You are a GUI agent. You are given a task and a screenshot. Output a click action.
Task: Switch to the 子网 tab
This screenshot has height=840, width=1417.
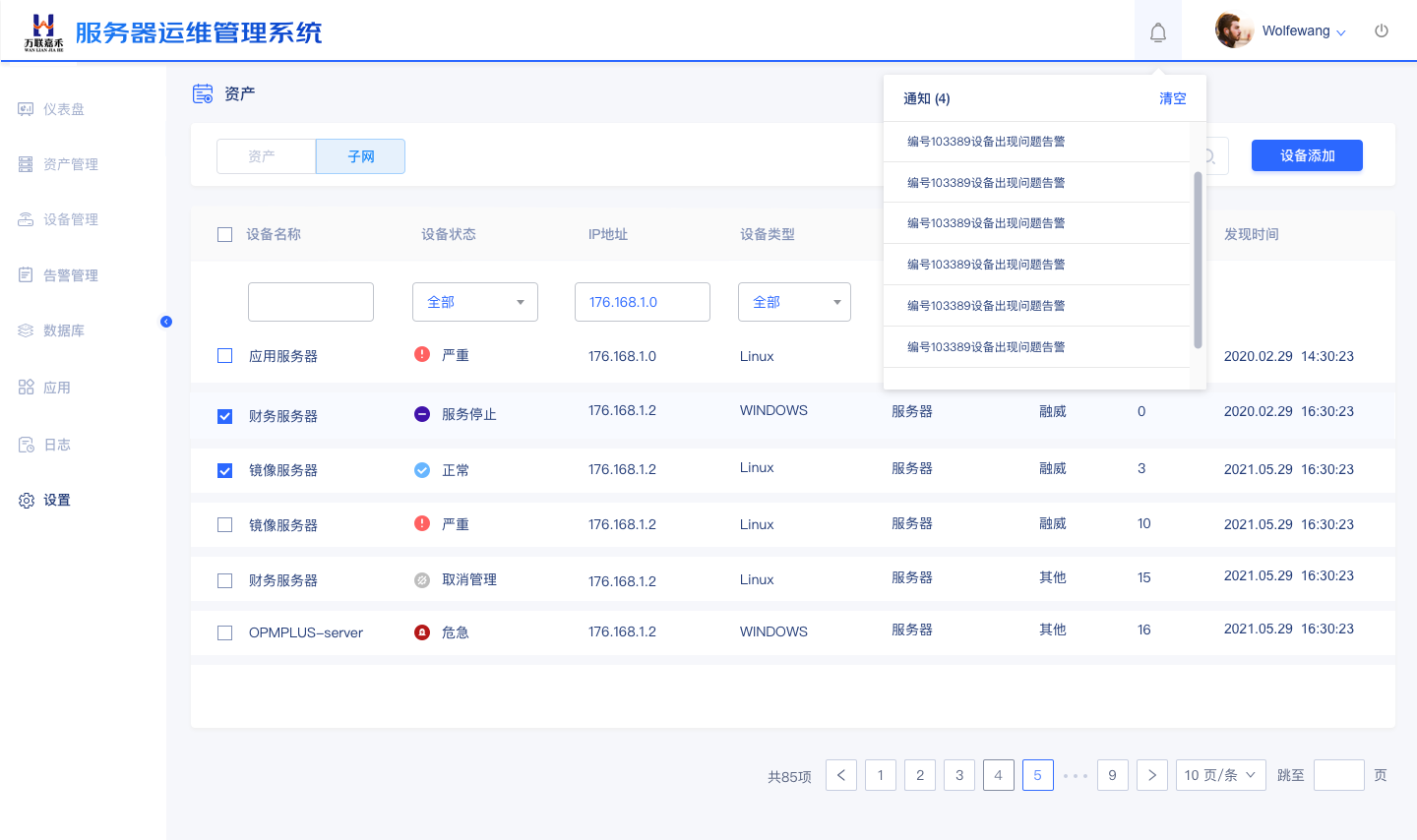point(360,156)
